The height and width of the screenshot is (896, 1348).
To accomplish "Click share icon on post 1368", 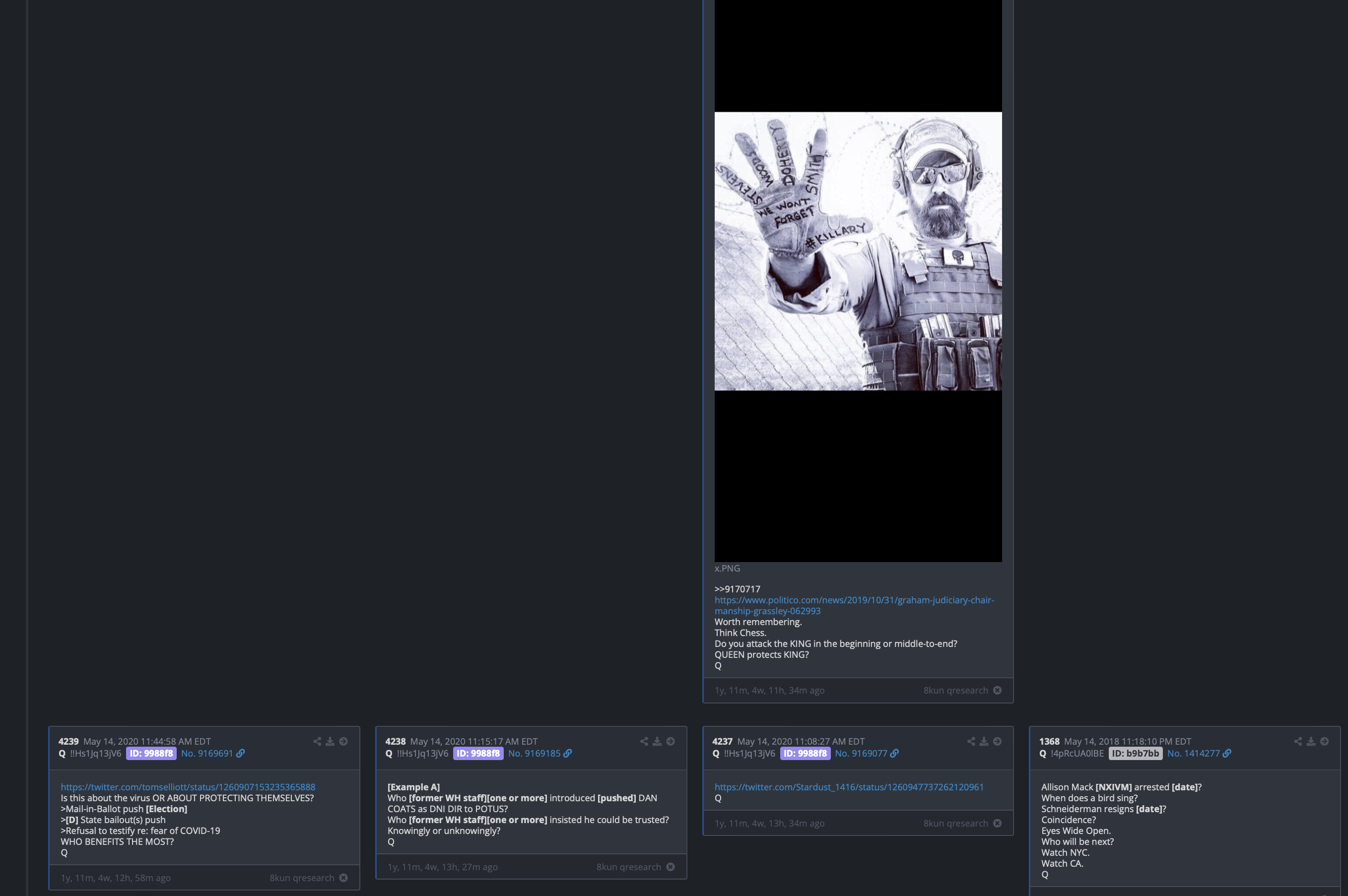I will pos(1298,741).
